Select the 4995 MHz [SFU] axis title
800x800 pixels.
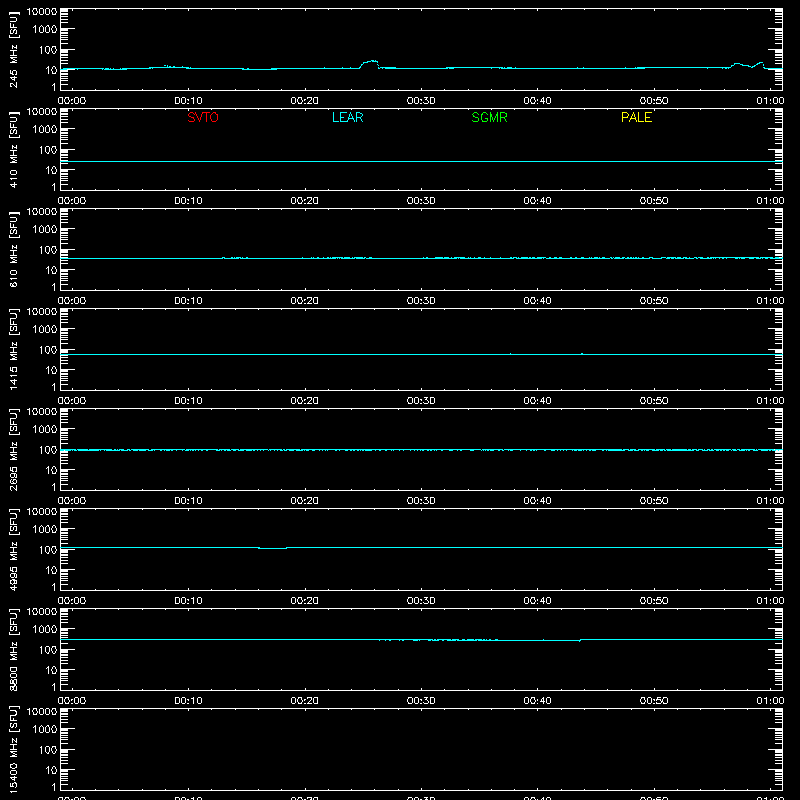pyautogui.click(x=13, y=549)
